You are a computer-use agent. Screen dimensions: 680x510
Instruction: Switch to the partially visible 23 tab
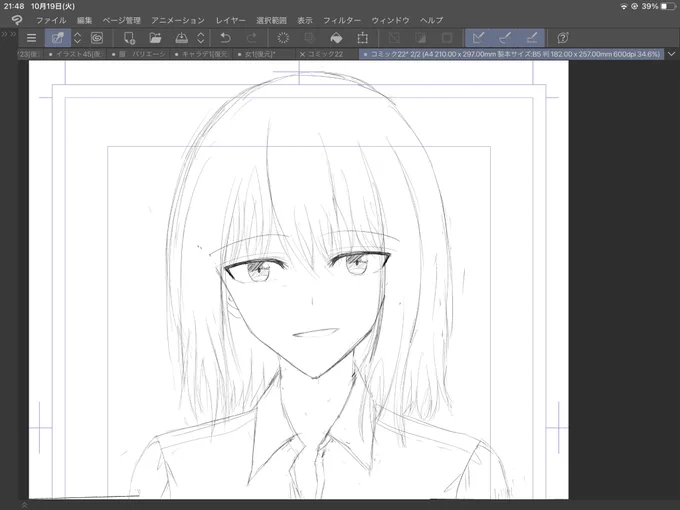point(29,54)
